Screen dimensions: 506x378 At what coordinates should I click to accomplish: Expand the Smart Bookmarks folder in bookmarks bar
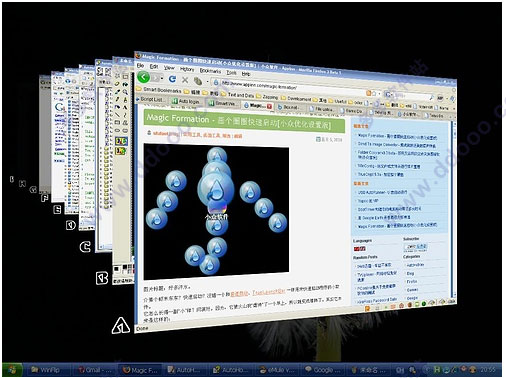tap(159, 90)
